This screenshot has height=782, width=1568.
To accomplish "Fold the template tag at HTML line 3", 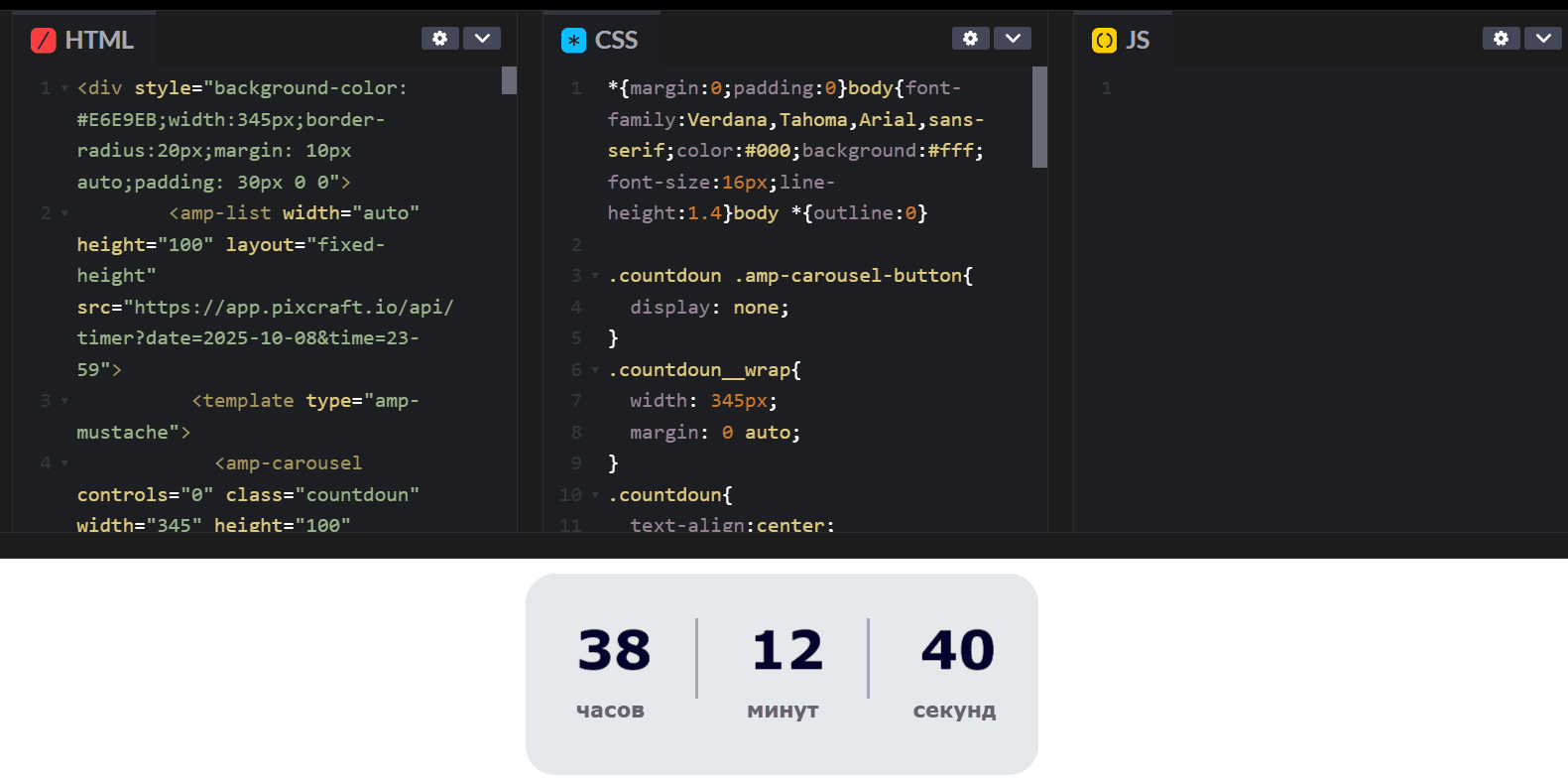I will (64, 401).
